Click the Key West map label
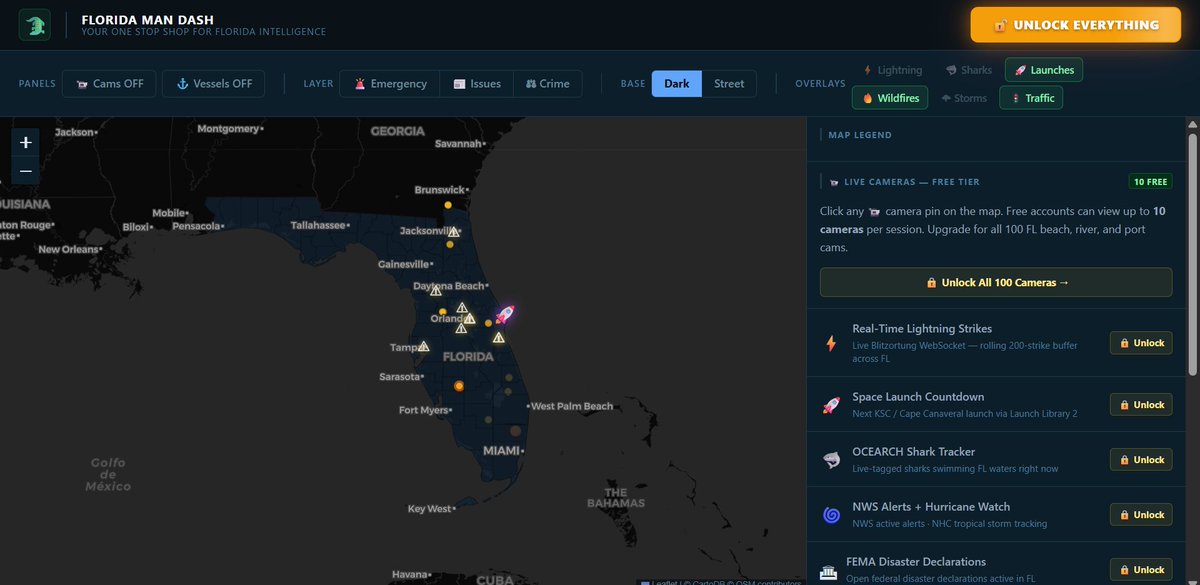 pyautogui.click(x=430, y=509)
